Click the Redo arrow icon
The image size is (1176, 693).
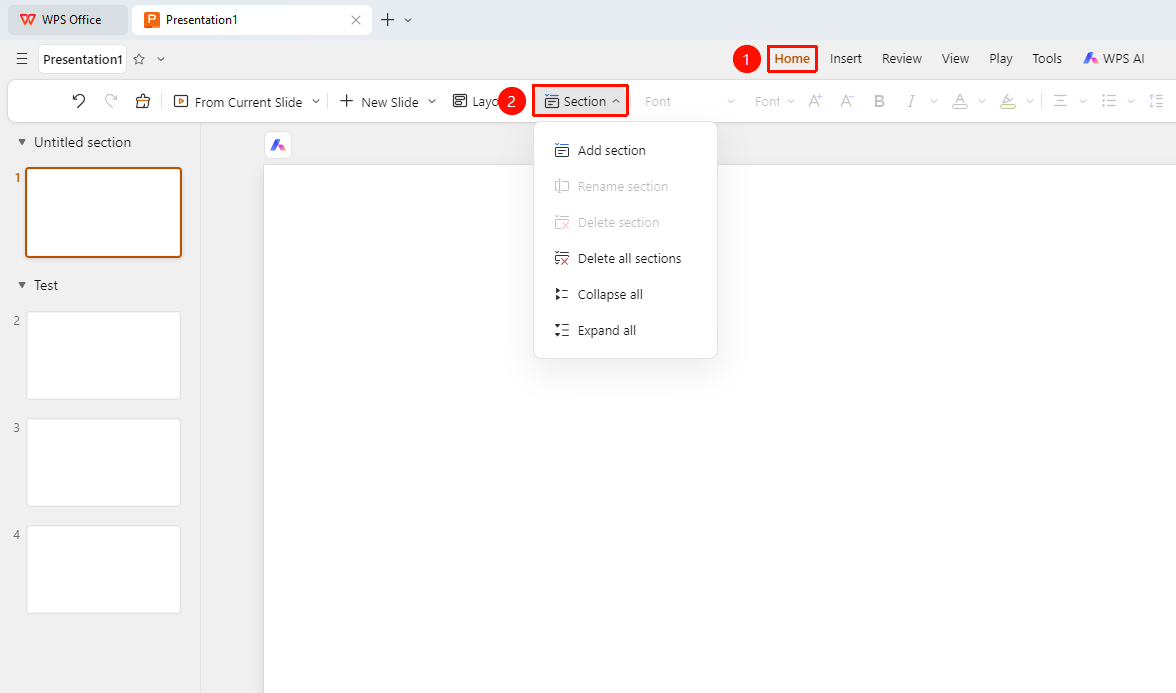[x=111, y=101]
